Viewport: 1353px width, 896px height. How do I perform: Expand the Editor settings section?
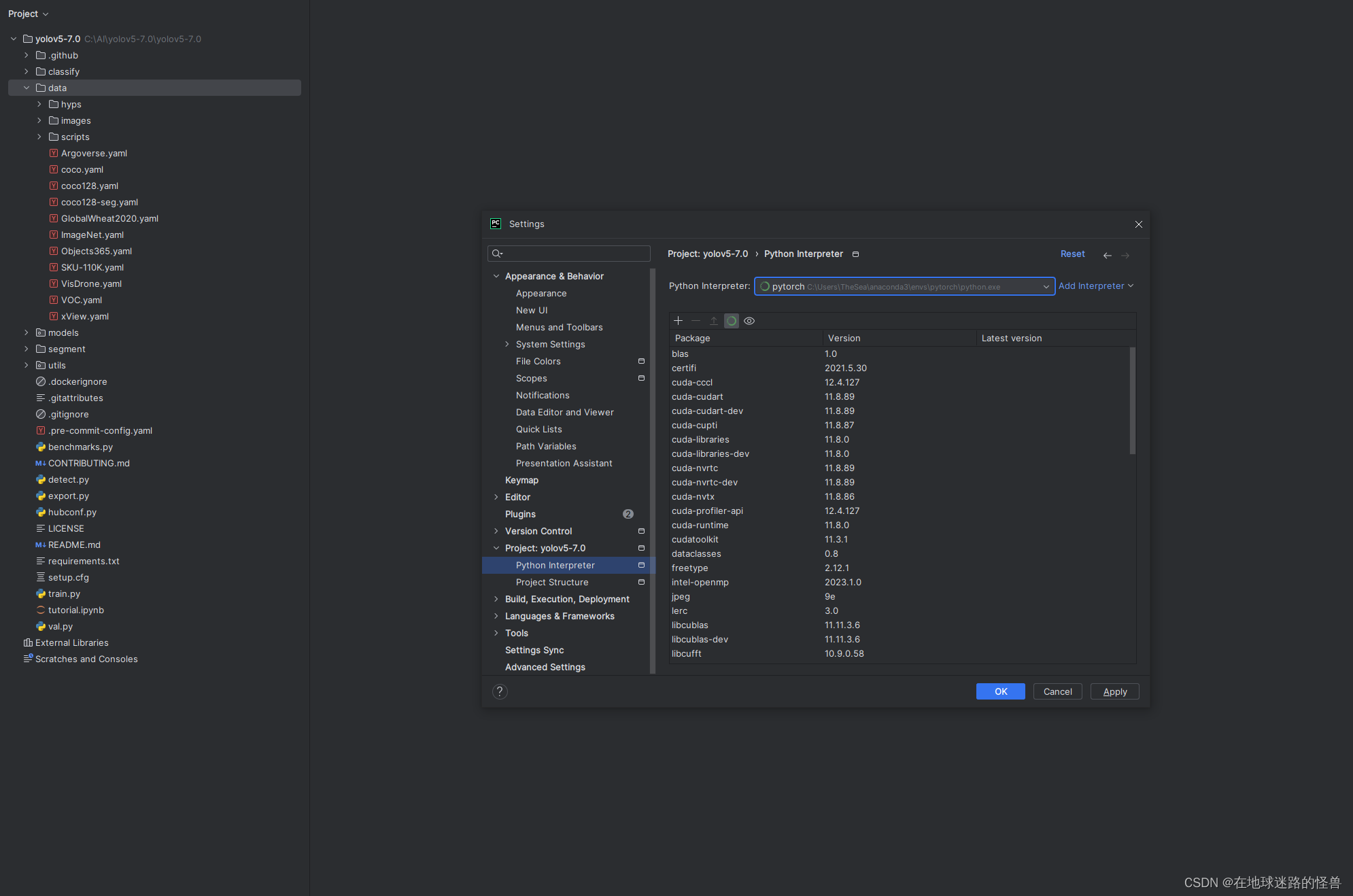(496, 497)
